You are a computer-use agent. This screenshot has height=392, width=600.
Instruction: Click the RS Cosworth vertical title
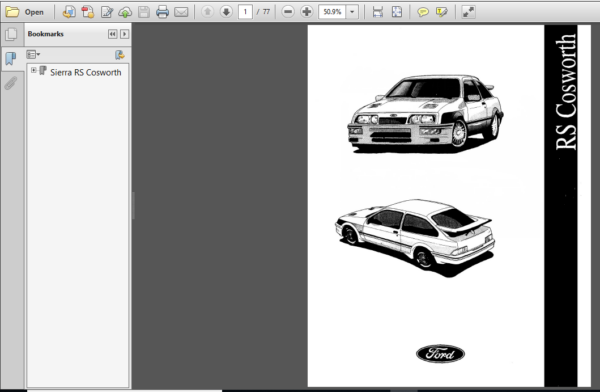[x=565, y=91]
